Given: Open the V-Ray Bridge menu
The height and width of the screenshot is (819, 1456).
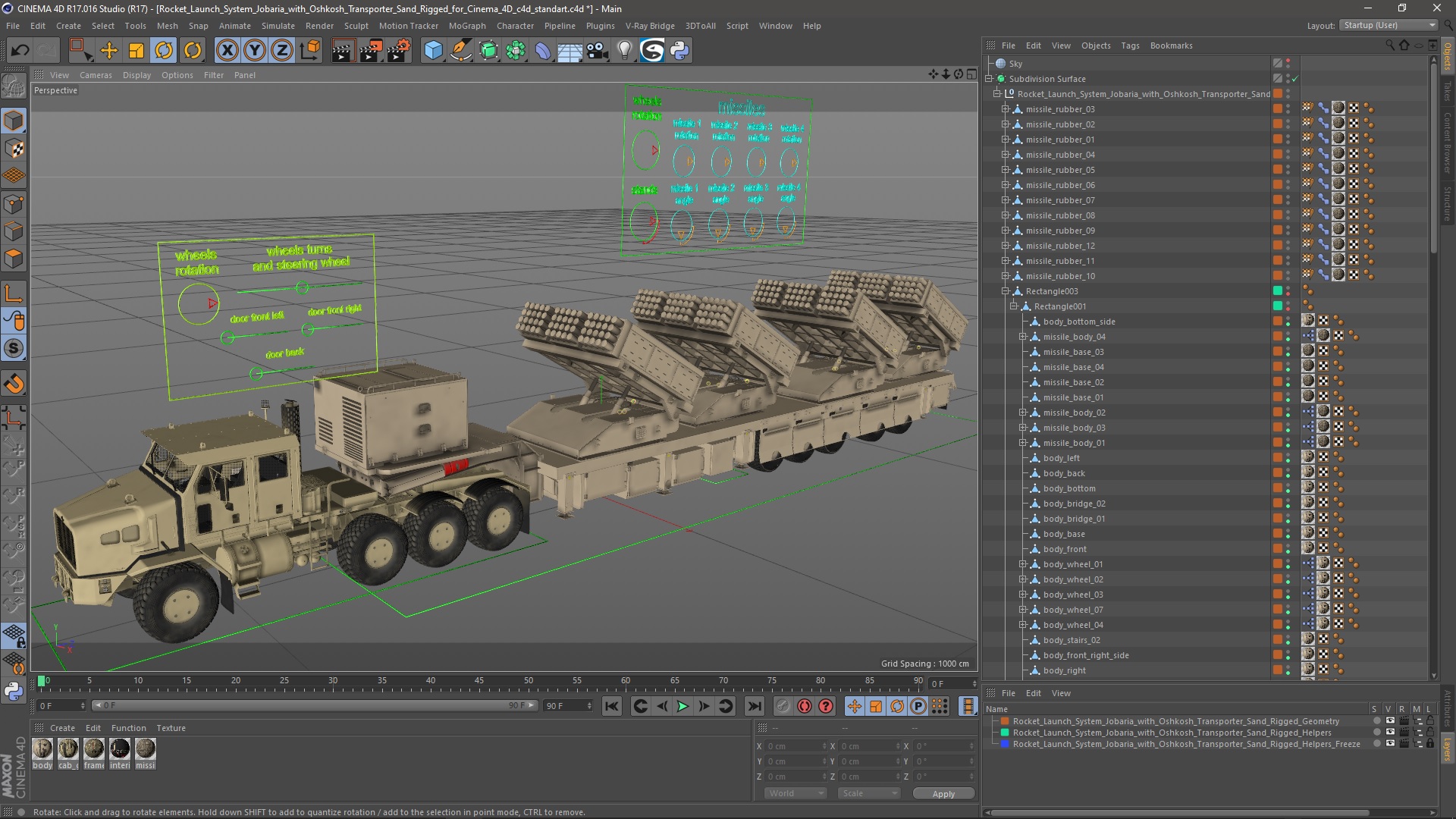Looking at the screenshot, I should [650, 26].
